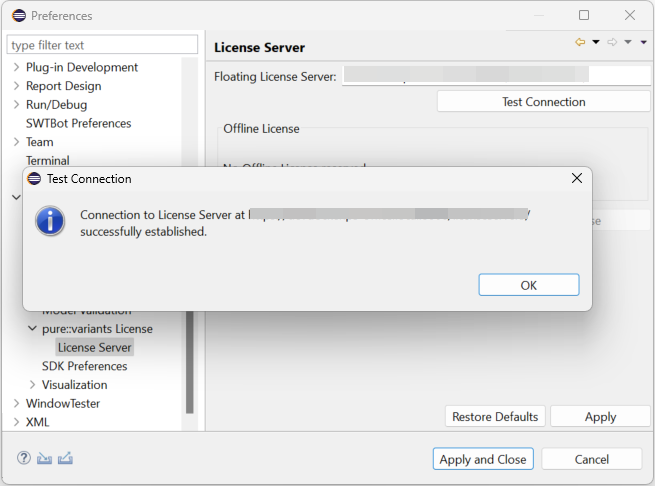Click the Apply and Close button

(x=483, y=459)
